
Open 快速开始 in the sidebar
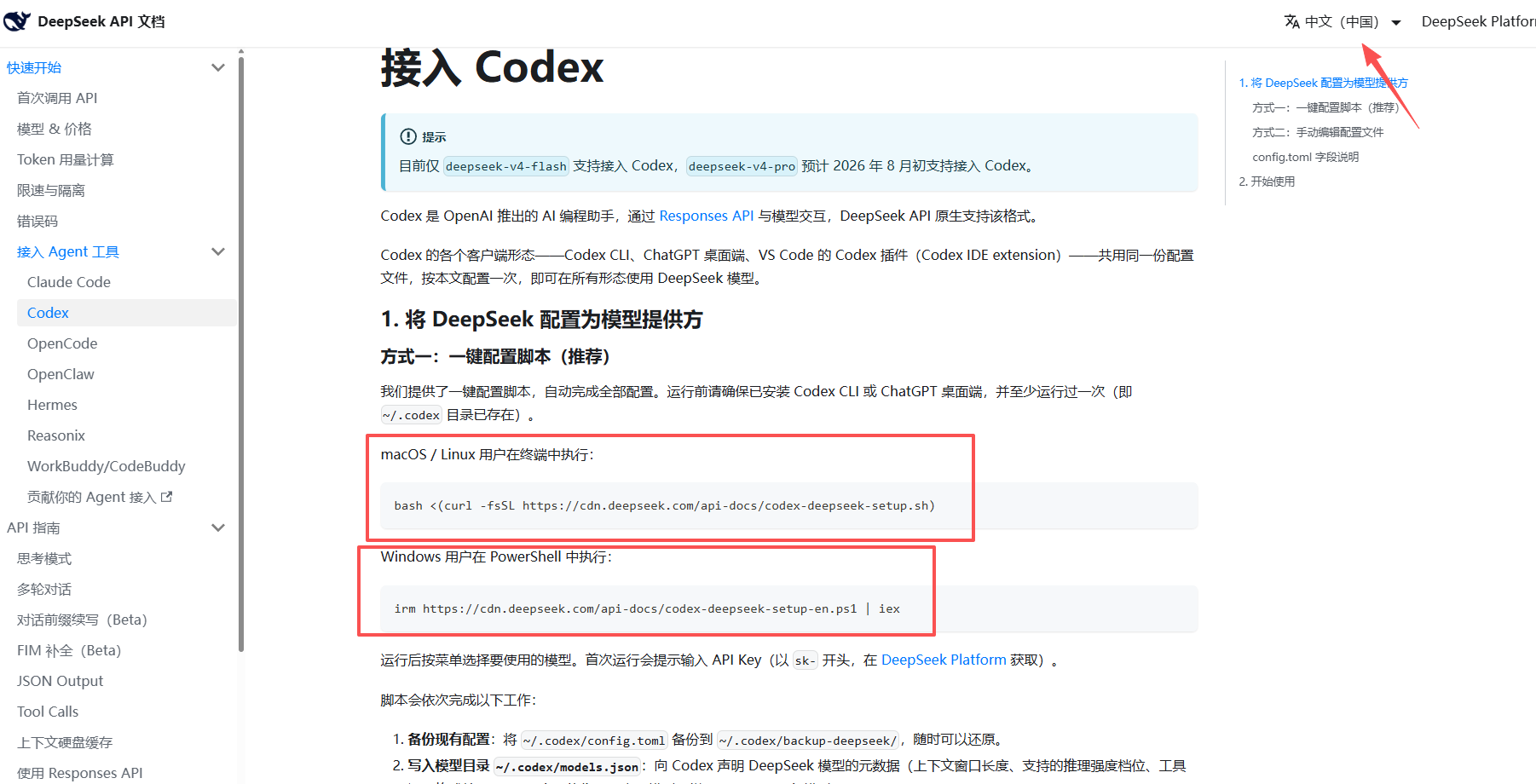point(34,67)
